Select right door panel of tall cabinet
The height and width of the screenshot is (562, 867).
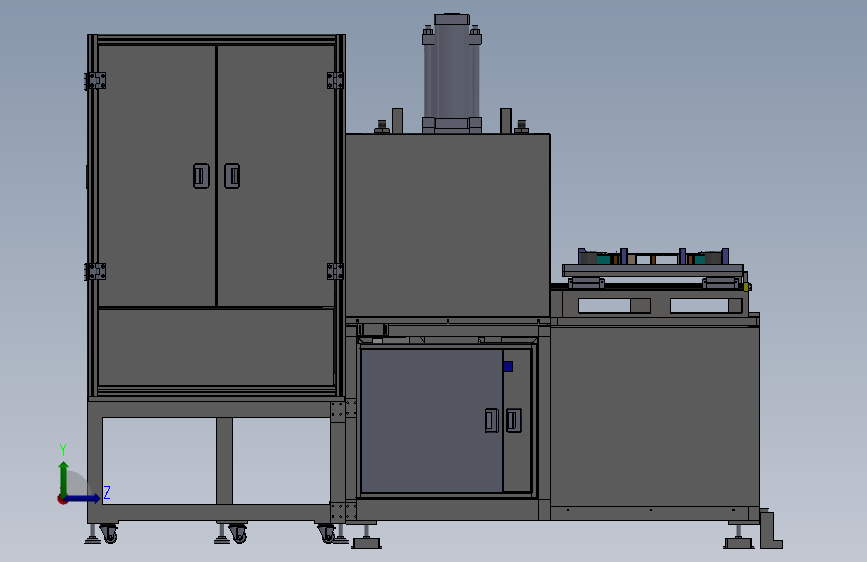[x=276, y=175]
